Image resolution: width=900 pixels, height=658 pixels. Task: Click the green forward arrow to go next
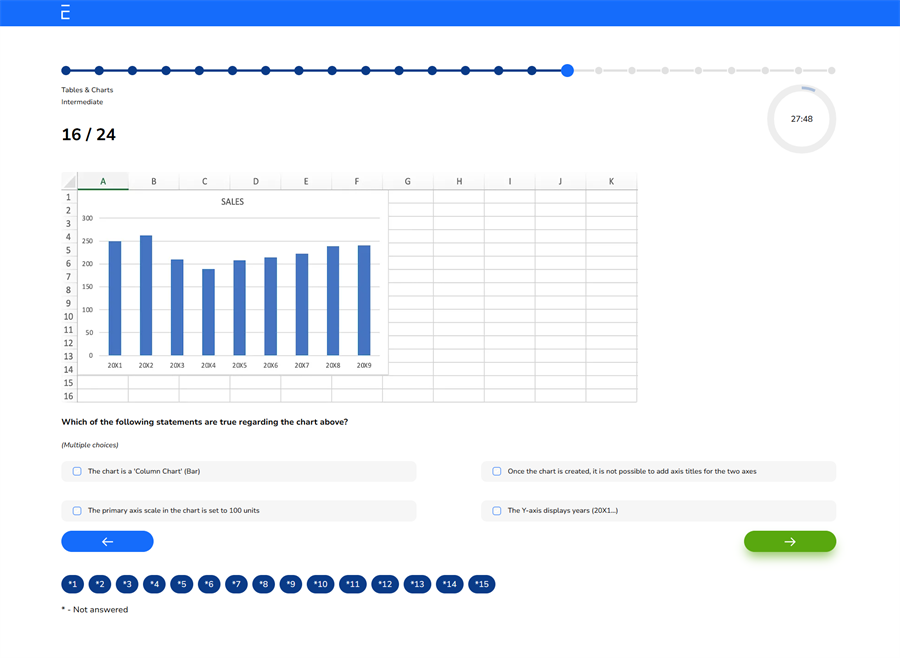click(x=790, y=541)
